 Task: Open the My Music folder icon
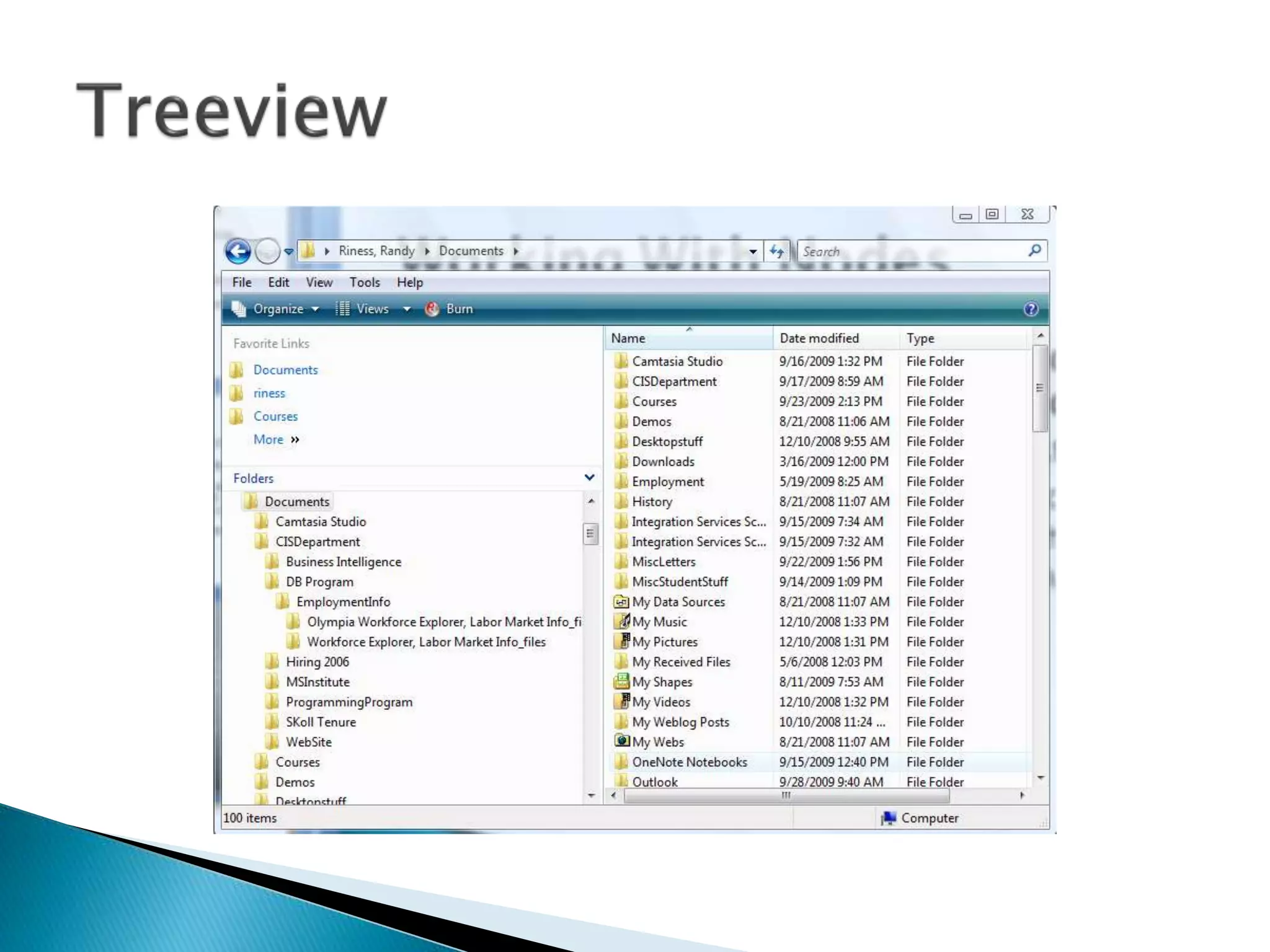click(x=621, y=621)
